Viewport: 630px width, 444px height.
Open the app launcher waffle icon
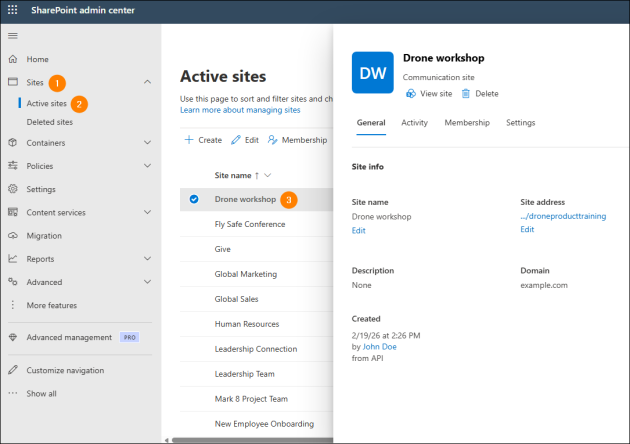[x=12, y=10]
